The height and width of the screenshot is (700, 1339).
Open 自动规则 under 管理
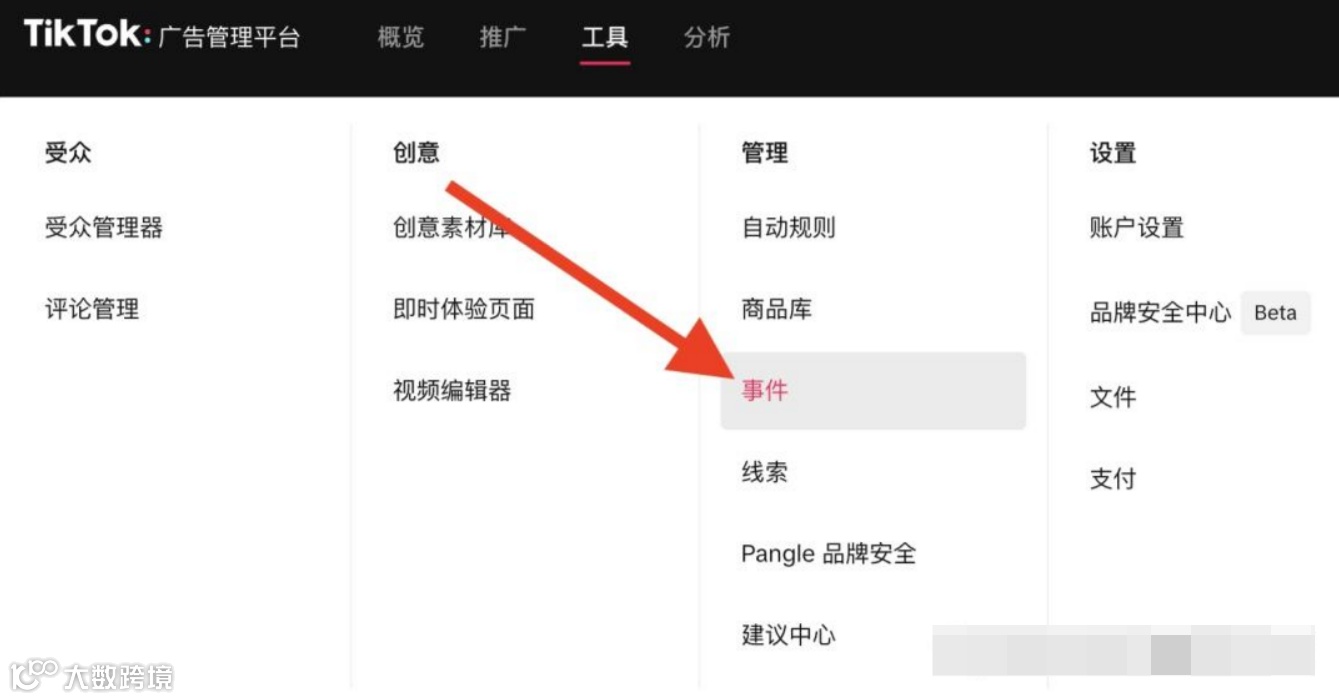pos(788,228)
